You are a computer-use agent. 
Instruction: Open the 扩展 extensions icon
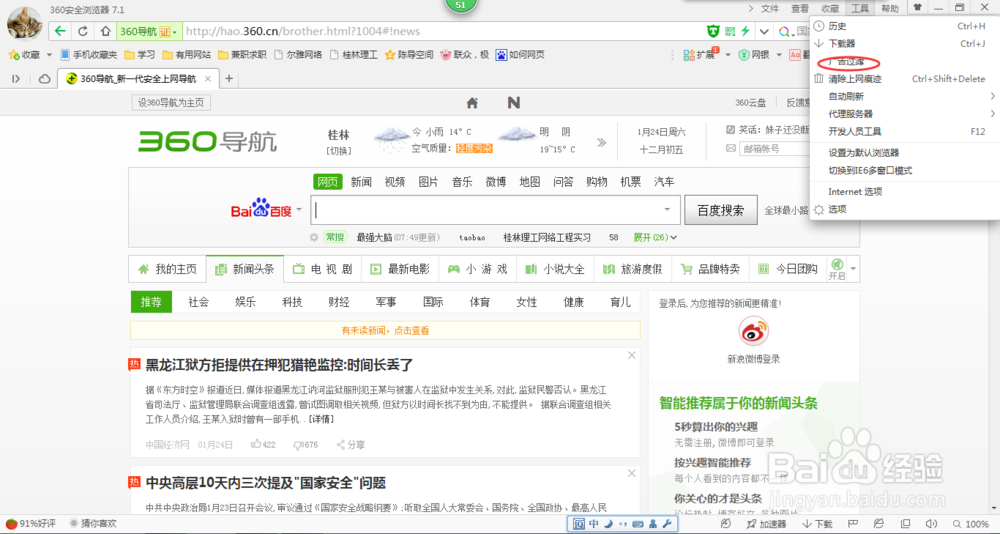[x=688, y=55]
